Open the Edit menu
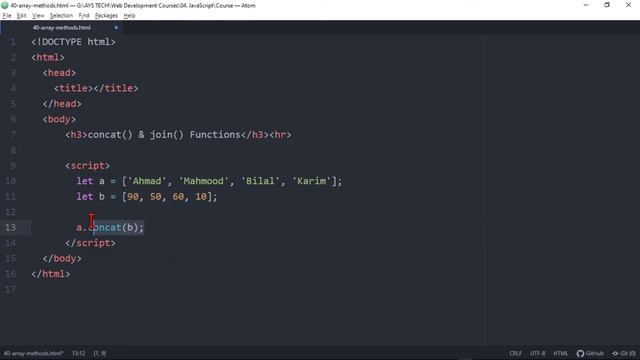The image size is (640, 360). tap(21, 16)
